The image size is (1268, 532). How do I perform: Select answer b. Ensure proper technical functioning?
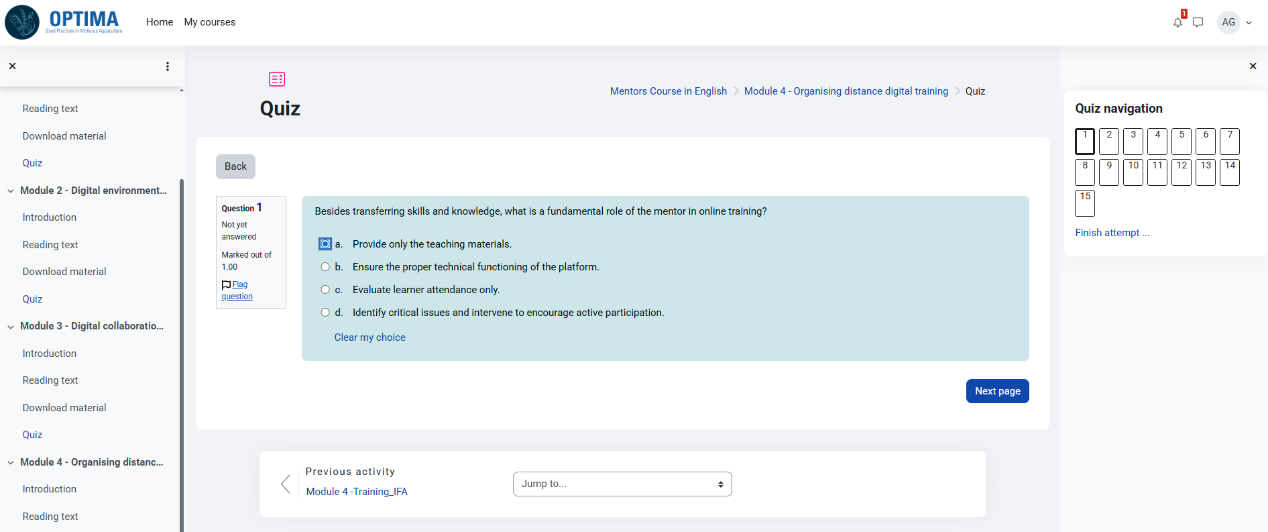pos(325,267)
